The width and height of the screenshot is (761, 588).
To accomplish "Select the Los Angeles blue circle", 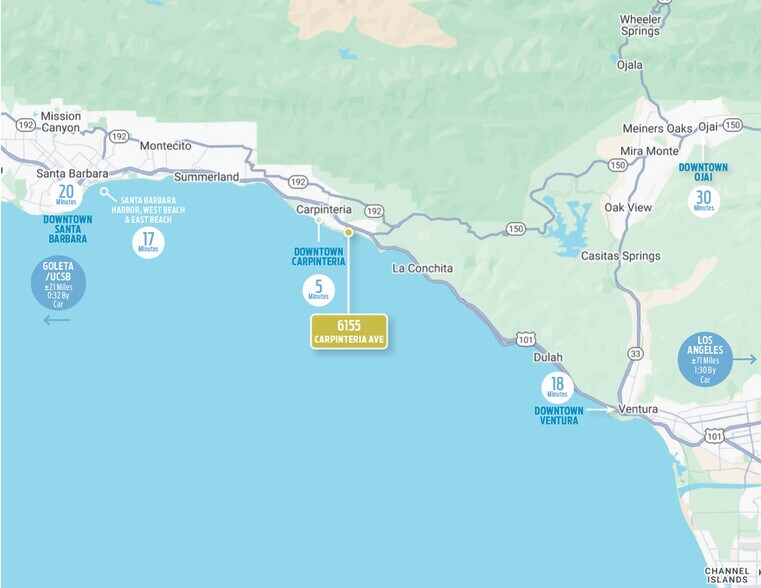I will tap(705, 359).
